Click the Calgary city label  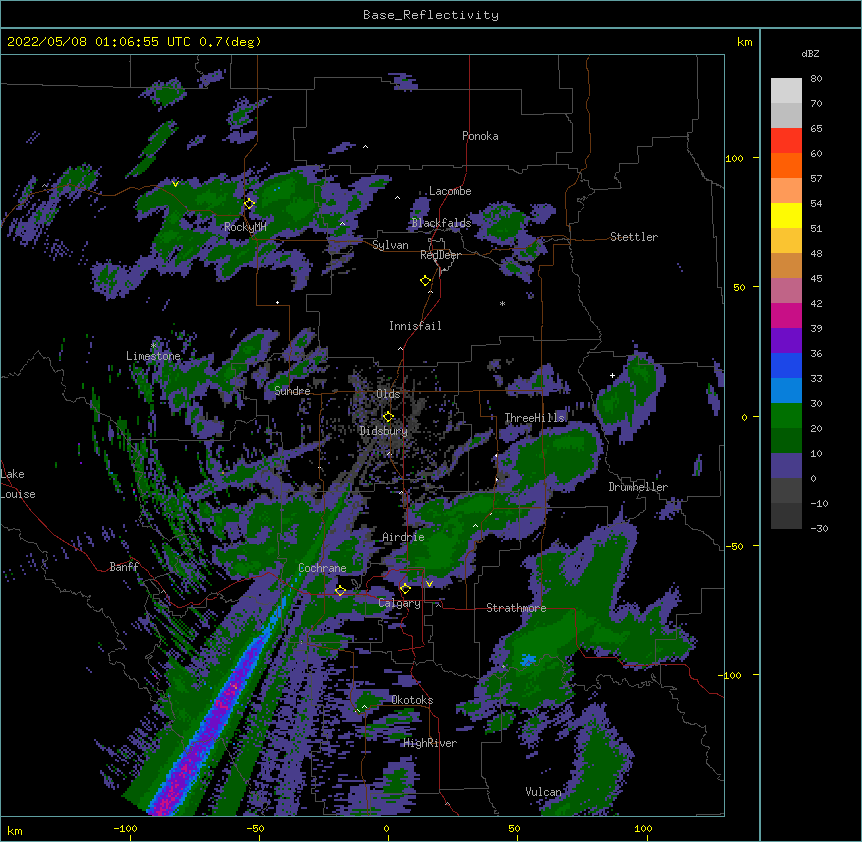399,603
